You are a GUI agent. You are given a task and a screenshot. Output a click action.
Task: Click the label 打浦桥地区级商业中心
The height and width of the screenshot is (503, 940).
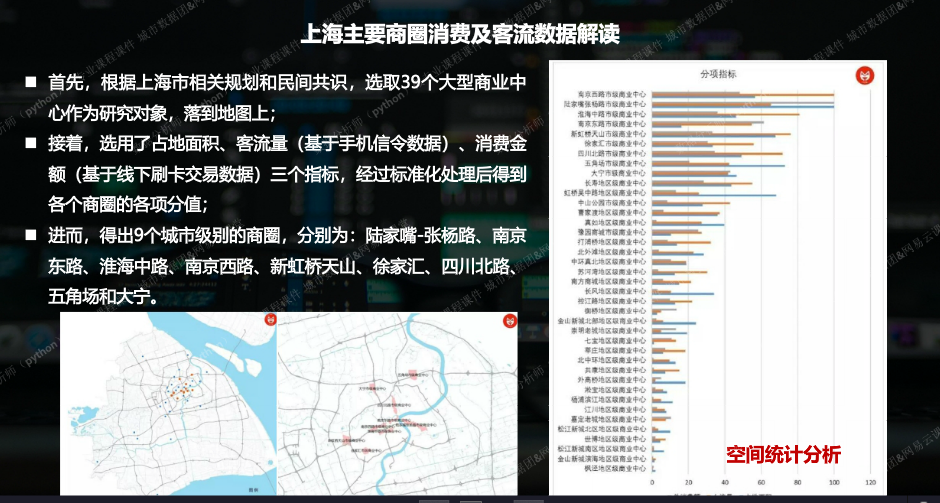coord(611,242)
